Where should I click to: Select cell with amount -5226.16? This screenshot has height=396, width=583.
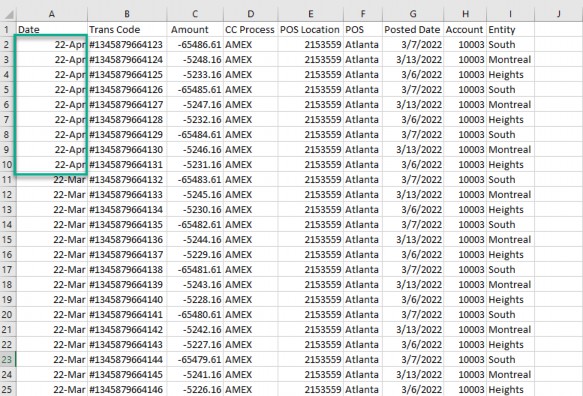195,390
